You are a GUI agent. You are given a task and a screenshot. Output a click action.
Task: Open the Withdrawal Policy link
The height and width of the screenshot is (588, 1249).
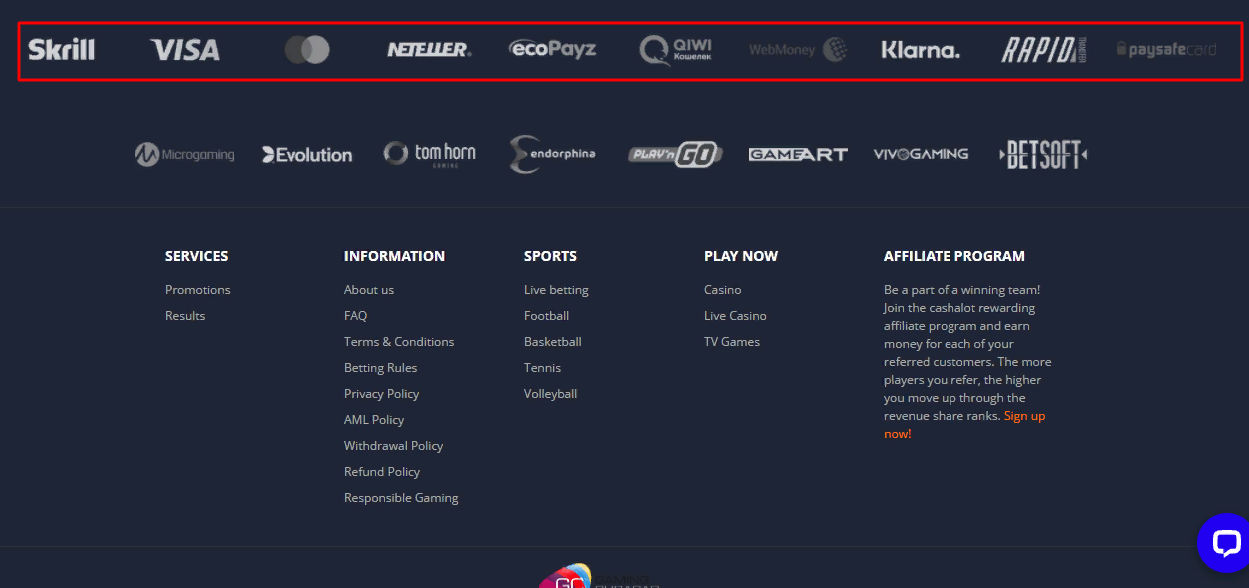click(x=394, y=446)
